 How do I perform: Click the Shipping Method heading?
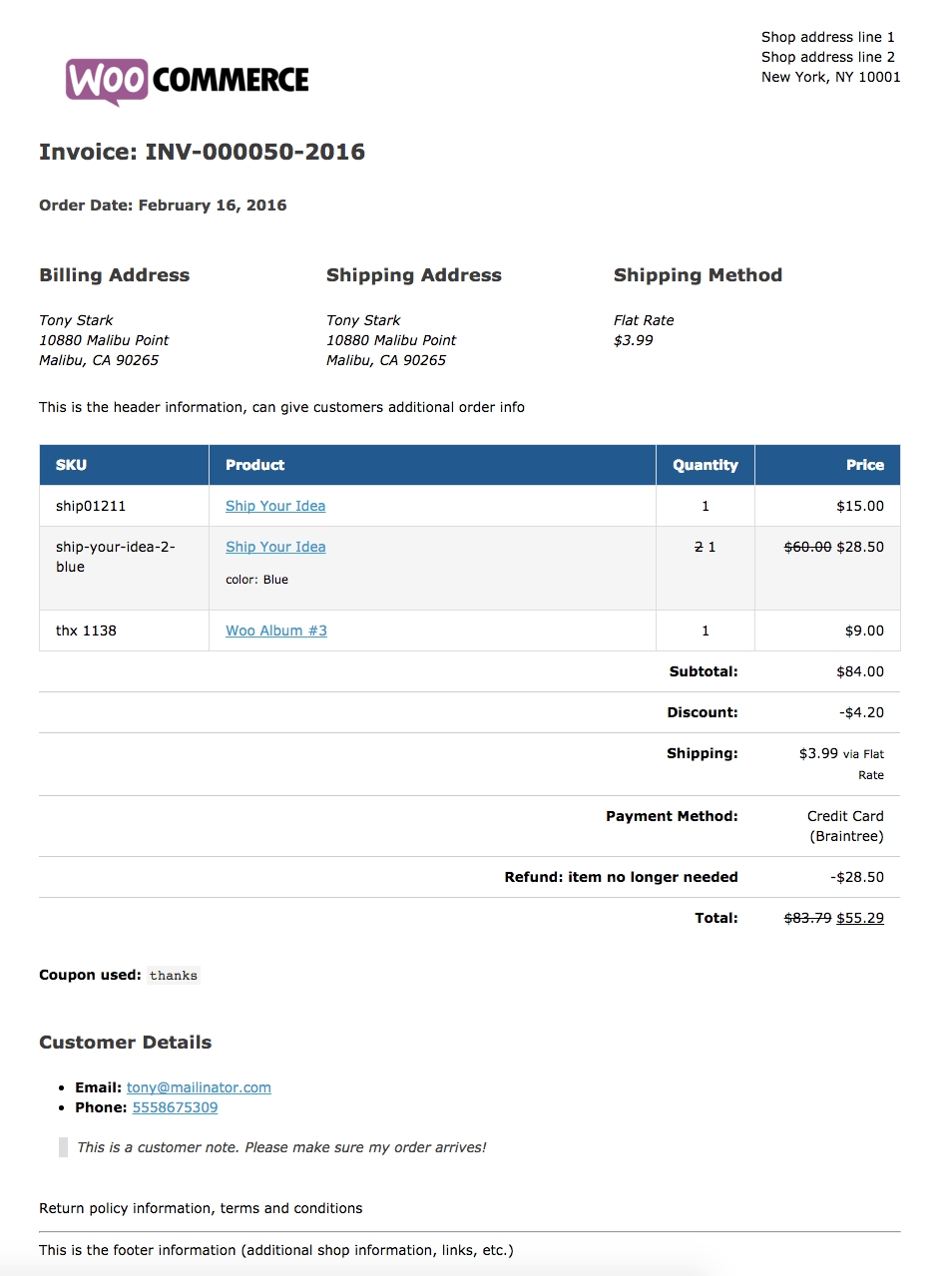(698, 275)
